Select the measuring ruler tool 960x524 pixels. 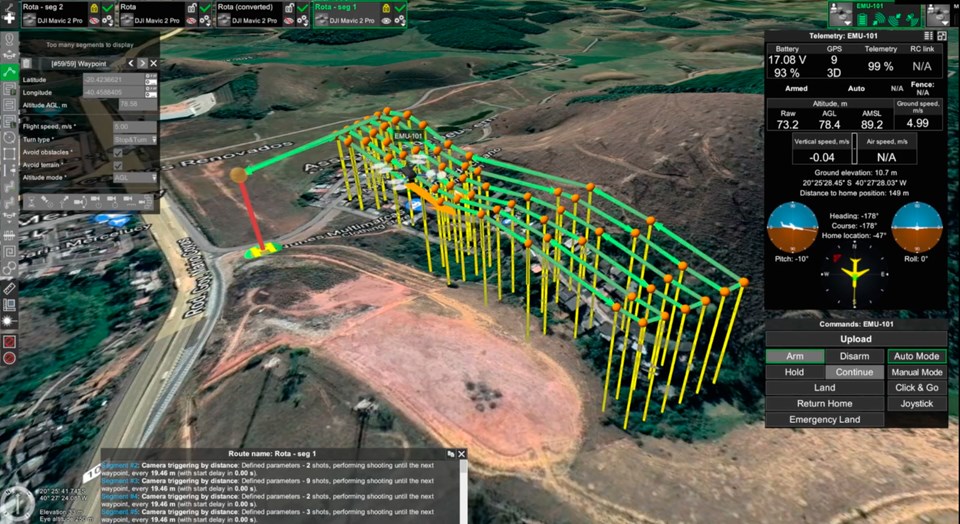pos(9,288)
